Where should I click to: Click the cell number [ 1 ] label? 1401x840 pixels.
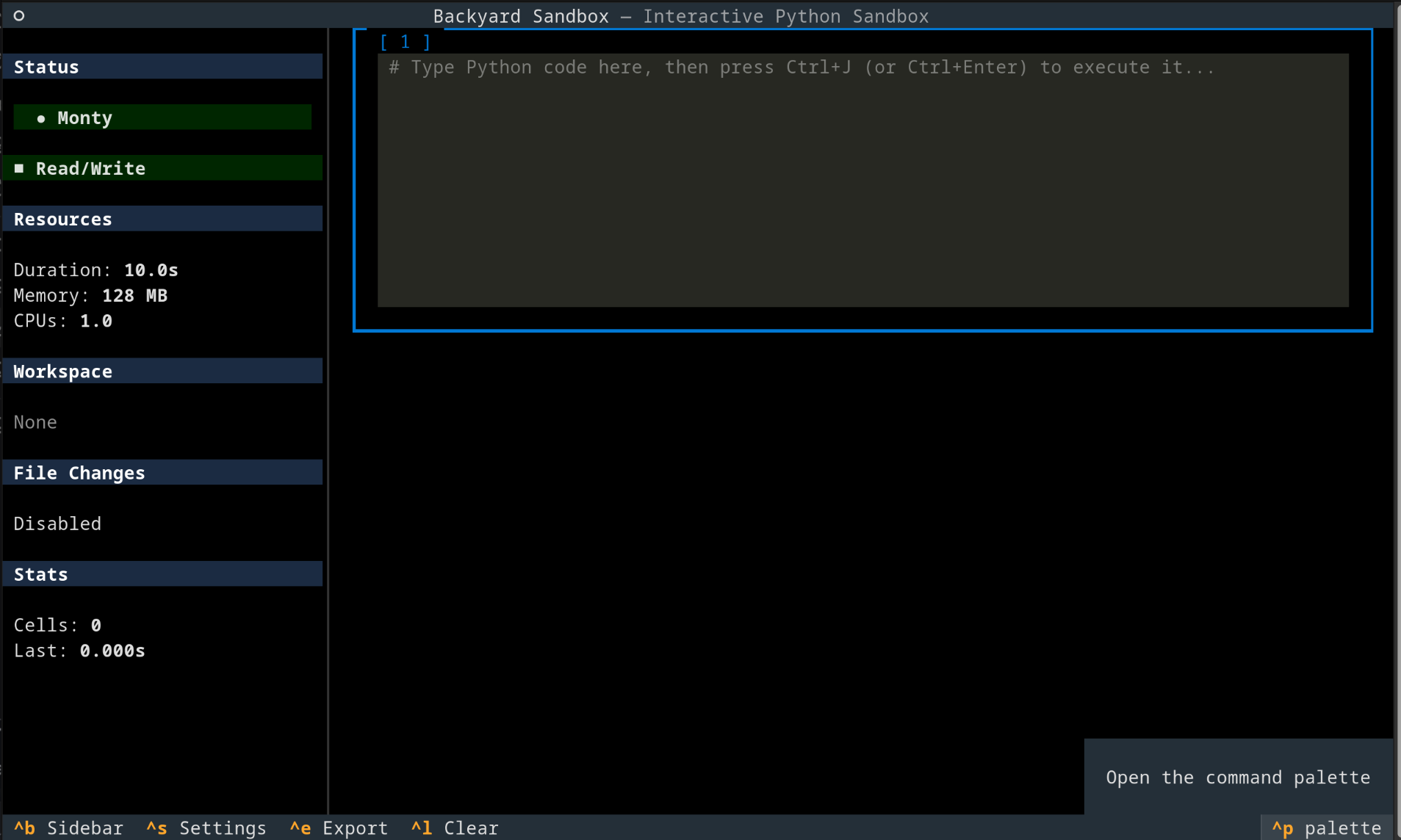pyautogui.click(x=405, y=42)
